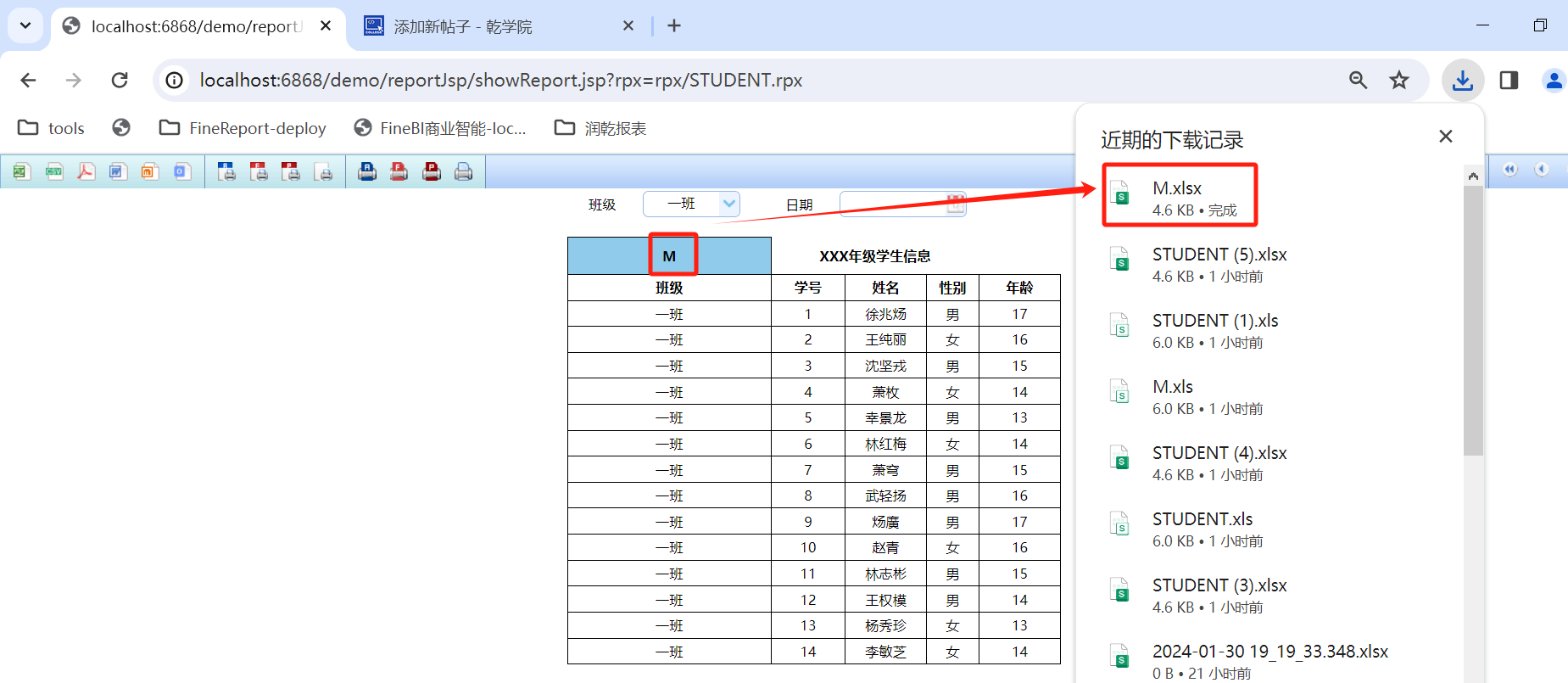Export the report as PDF
The image size is (1568, 683).
[86, 172]
